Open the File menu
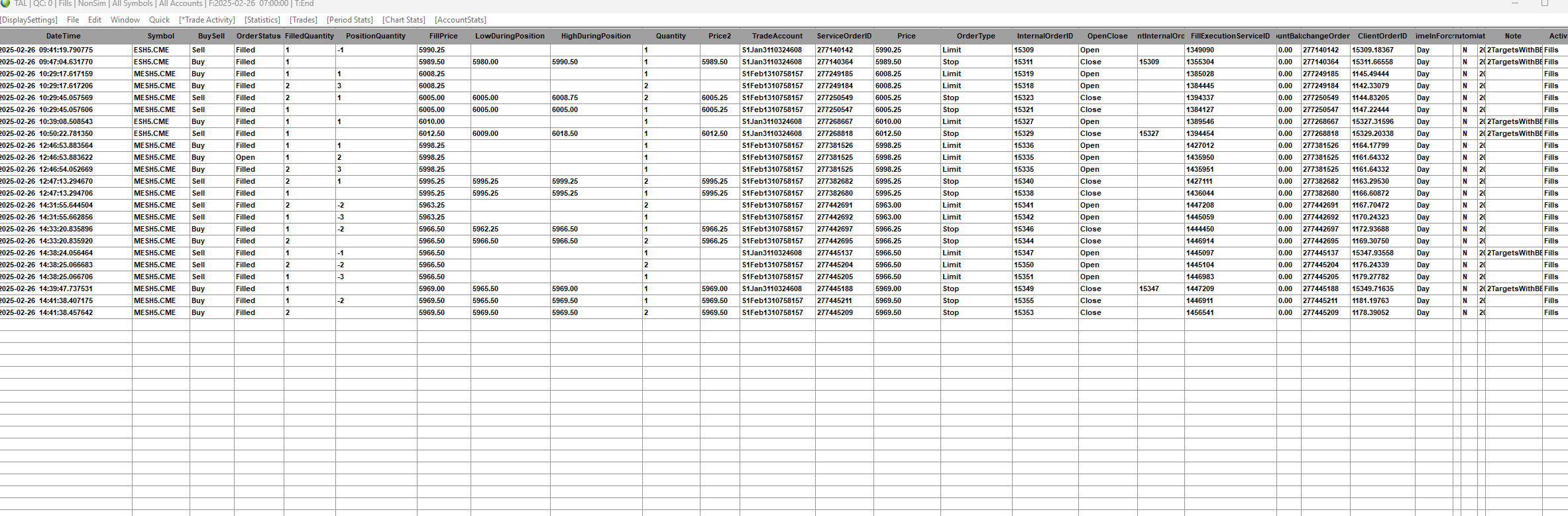 tap(73, 20)
